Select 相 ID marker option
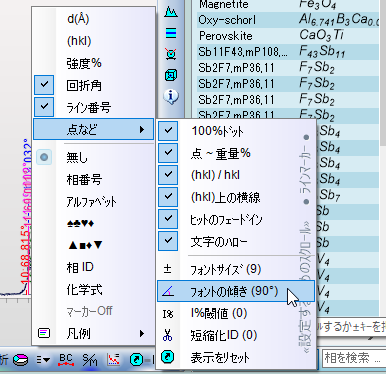Image resolution: width=386 pixels, height=374 pixels. pyautogui.click(x=93, y=267)
